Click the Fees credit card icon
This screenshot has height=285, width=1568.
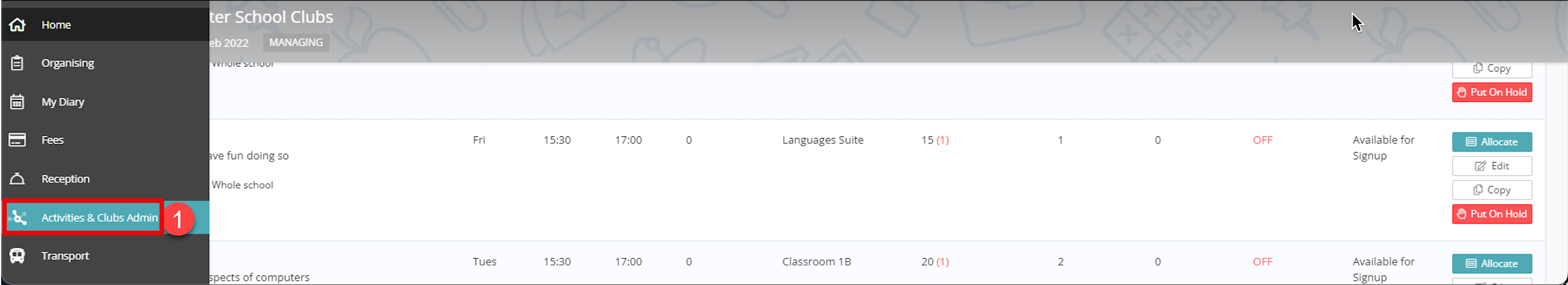[x=17, y=140]
